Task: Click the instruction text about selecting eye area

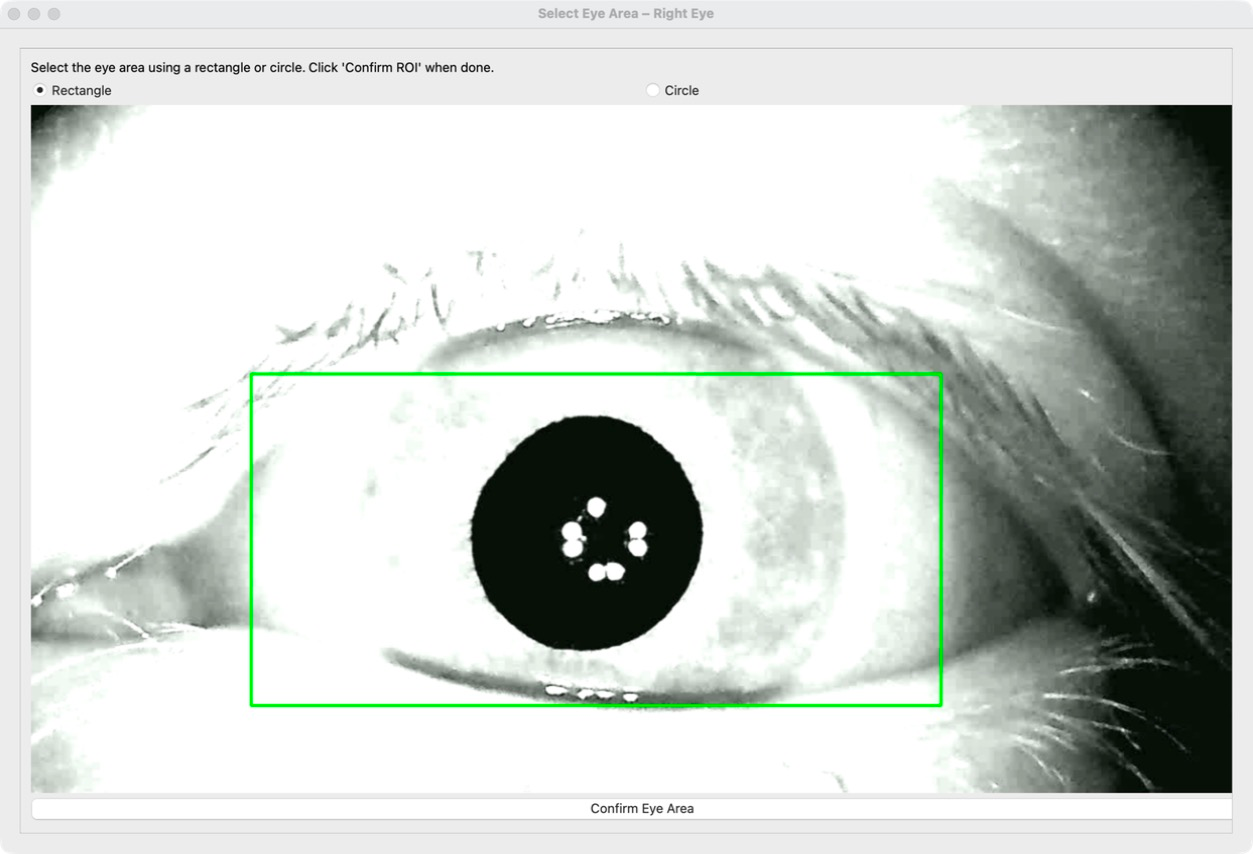Action: pos(262,68)
